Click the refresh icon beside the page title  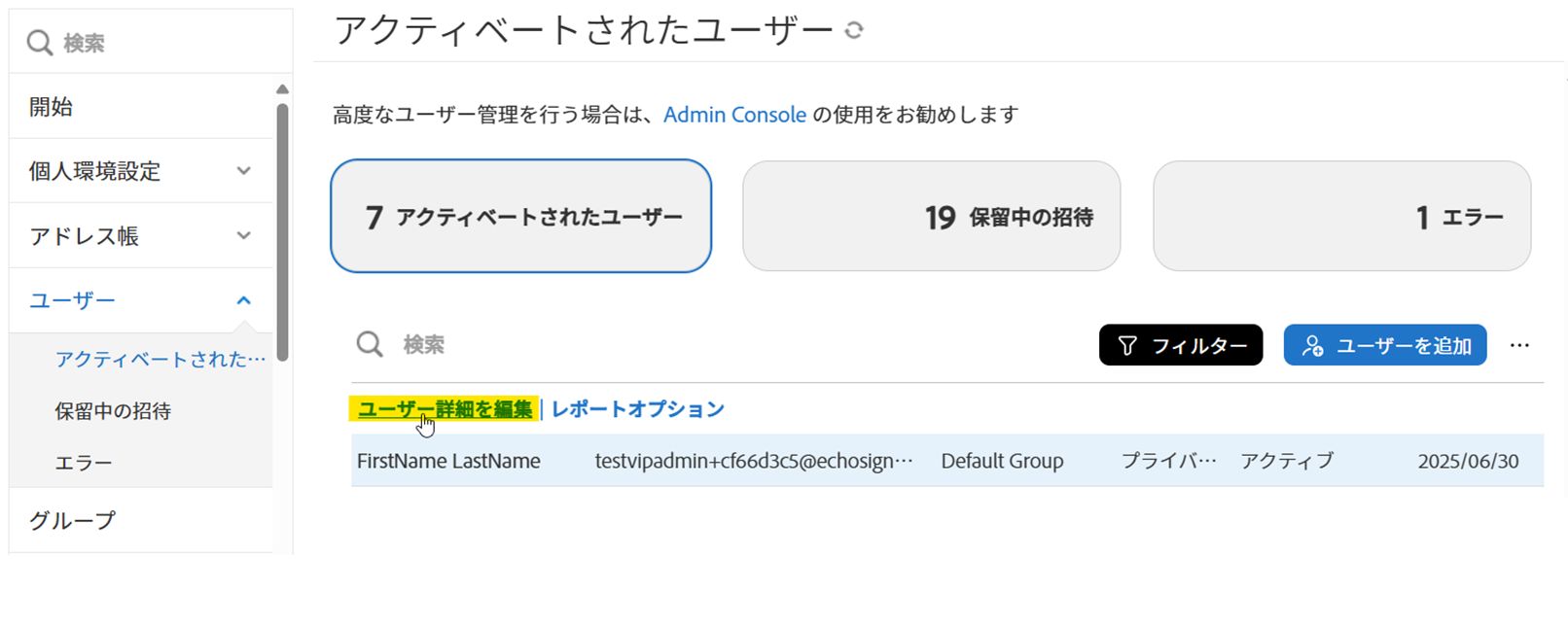pos(854,30)
